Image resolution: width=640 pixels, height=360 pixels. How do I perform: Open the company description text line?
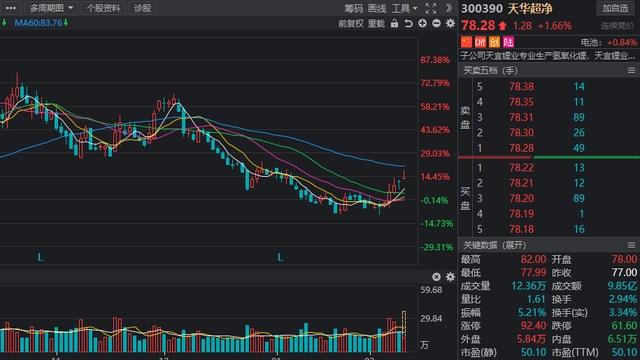(548, 55)
